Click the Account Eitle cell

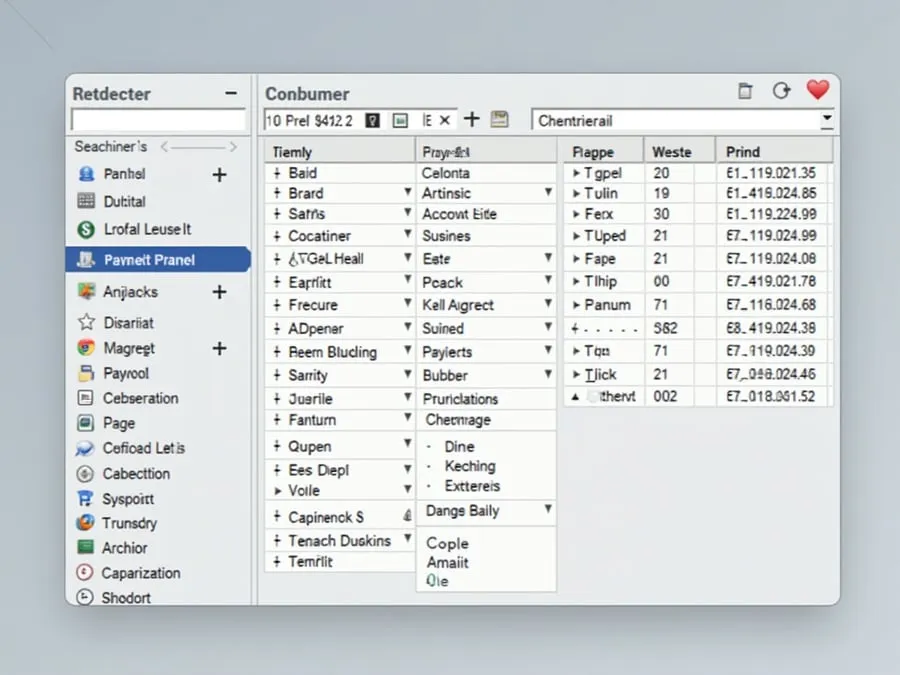(x=486, y=214)
